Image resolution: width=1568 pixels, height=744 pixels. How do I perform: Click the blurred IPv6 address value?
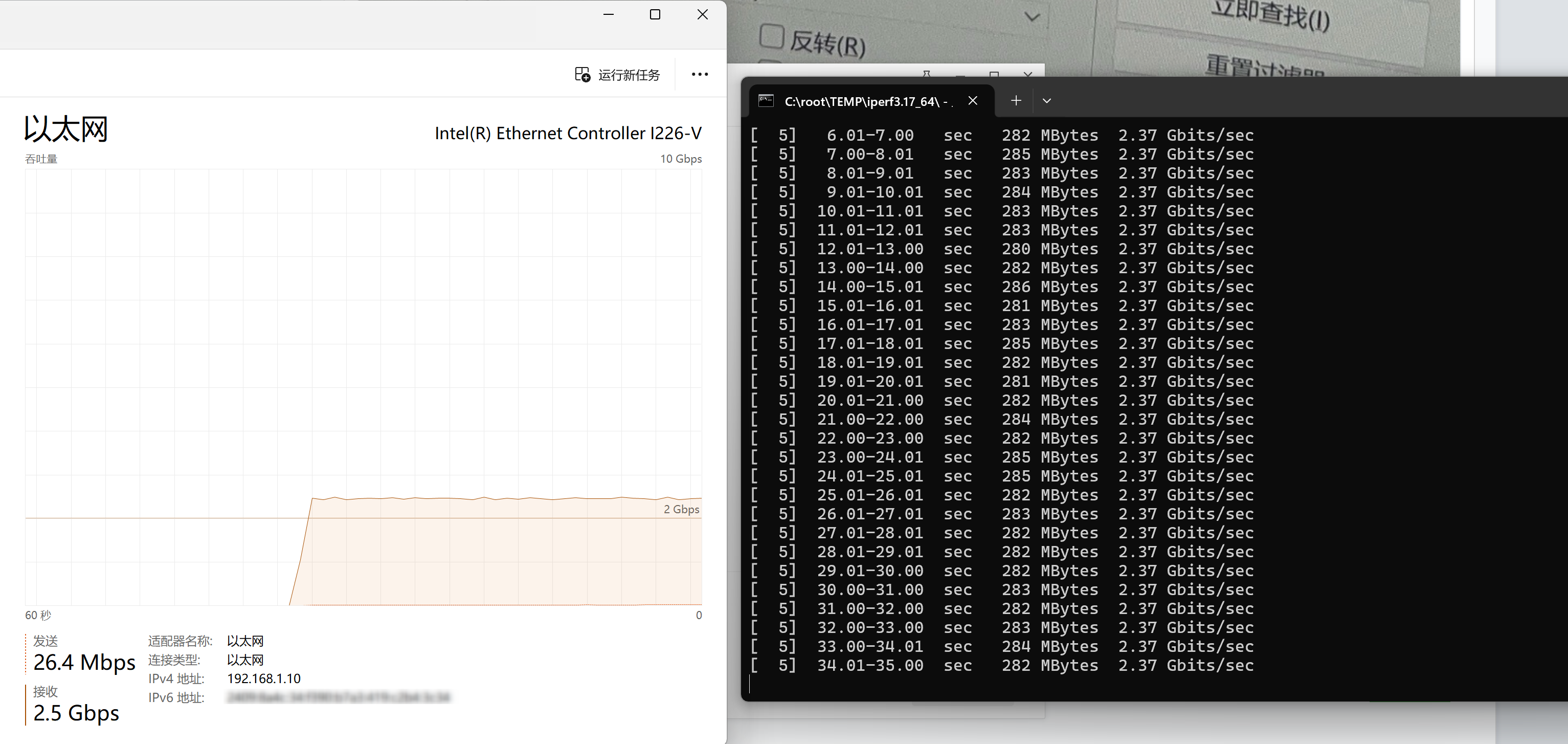[339, 698]
